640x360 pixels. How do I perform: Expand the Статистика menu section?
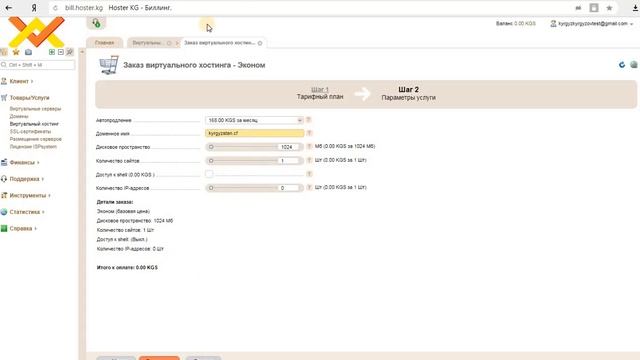tap(24, 212)
